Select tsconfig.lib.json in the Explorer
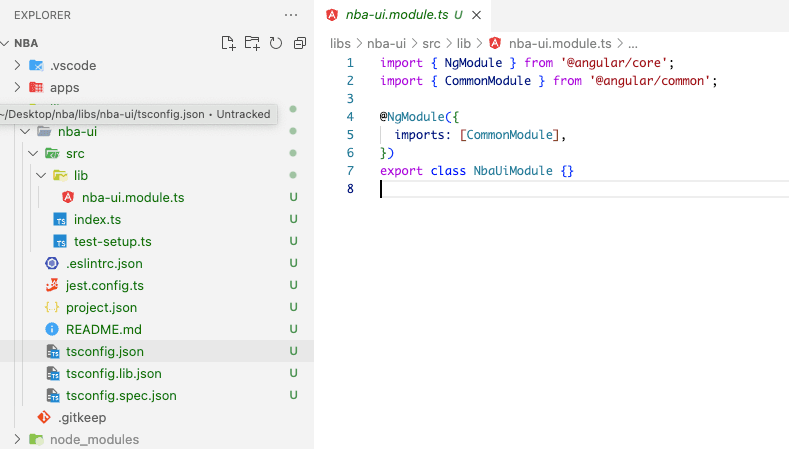The width and height of the screenshot is (789, 449). [x=113, y=374]
